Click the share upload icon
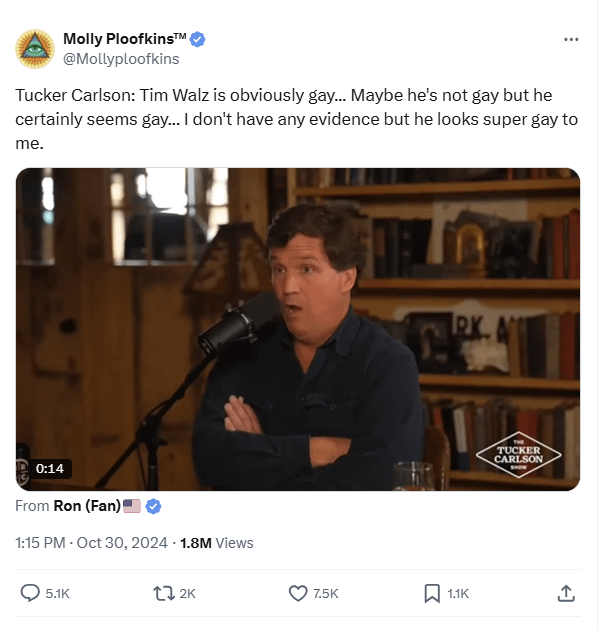Image resolution: width=613 pixels, height=630 pixels. (566, 593)
